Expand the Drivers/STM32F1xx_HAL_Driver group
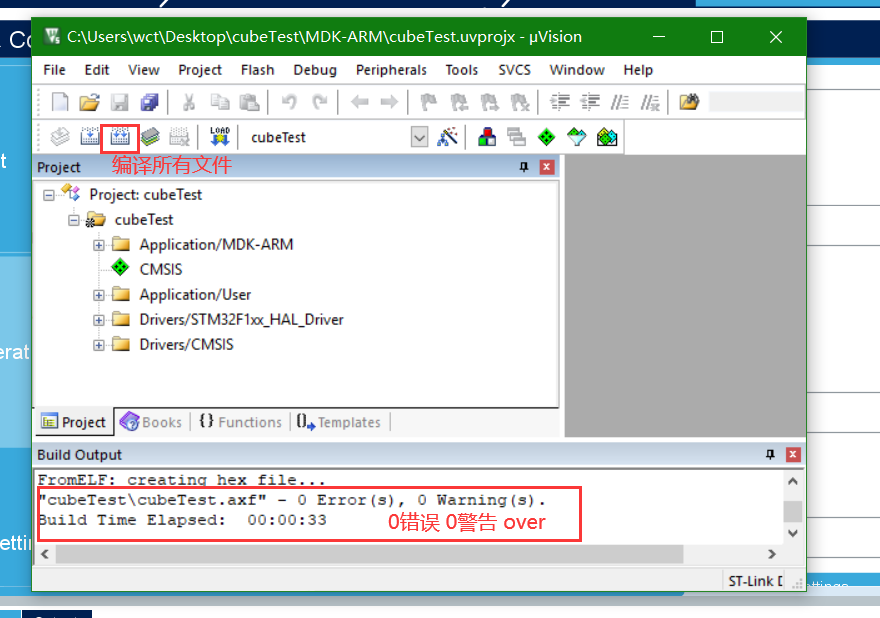Image resolution: width=880 pixels, height=618 pixels. point(99,320)
